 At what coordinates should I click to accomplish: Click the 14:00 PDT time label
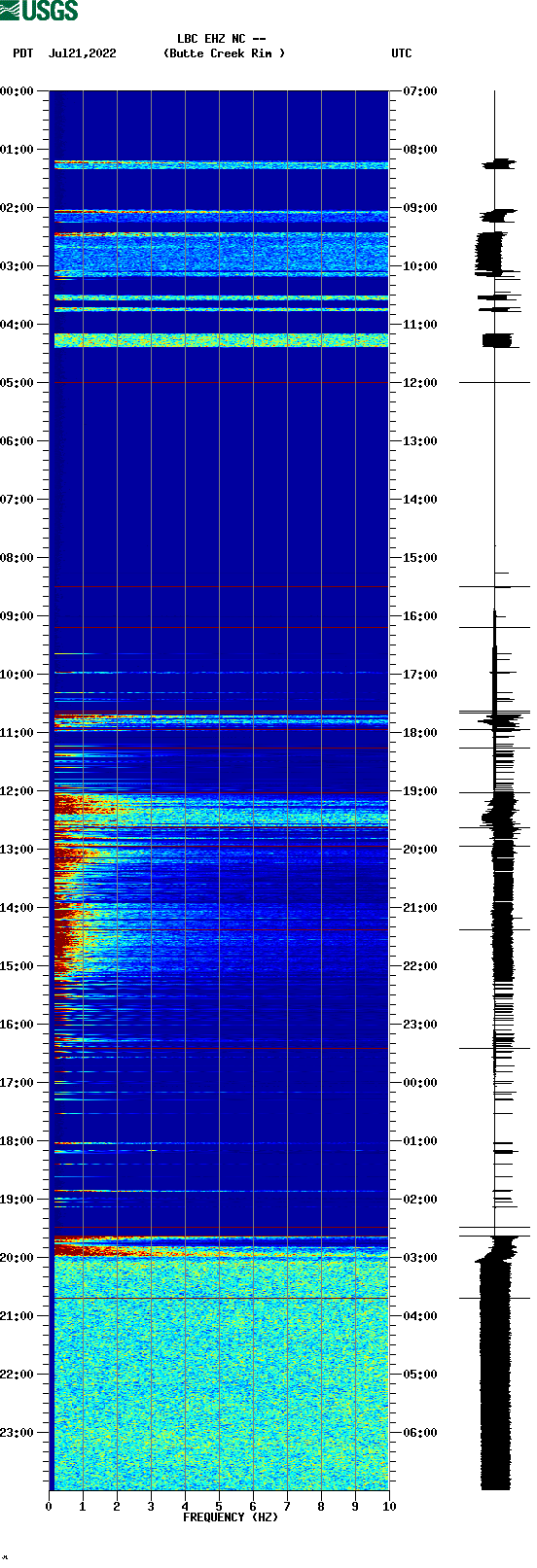coord(18,908)
